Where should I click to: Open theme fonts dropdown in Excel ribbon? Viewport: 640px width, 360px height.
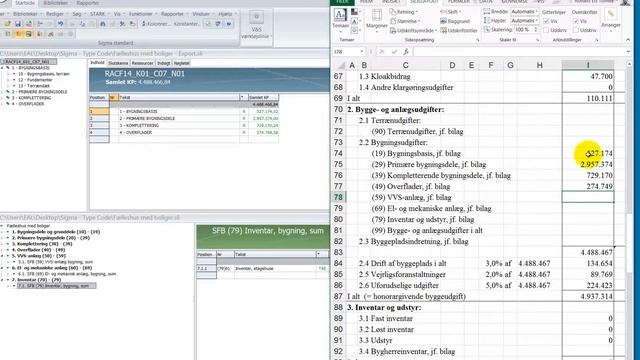(355, 21)
